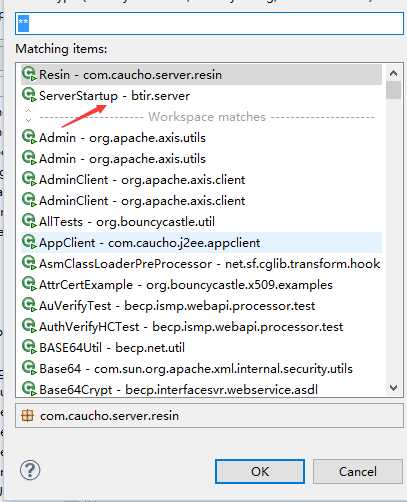407x502 pixels.
Task: Select the first Admin - org.apache.axis.utils row
Action: tap(201, 138)
